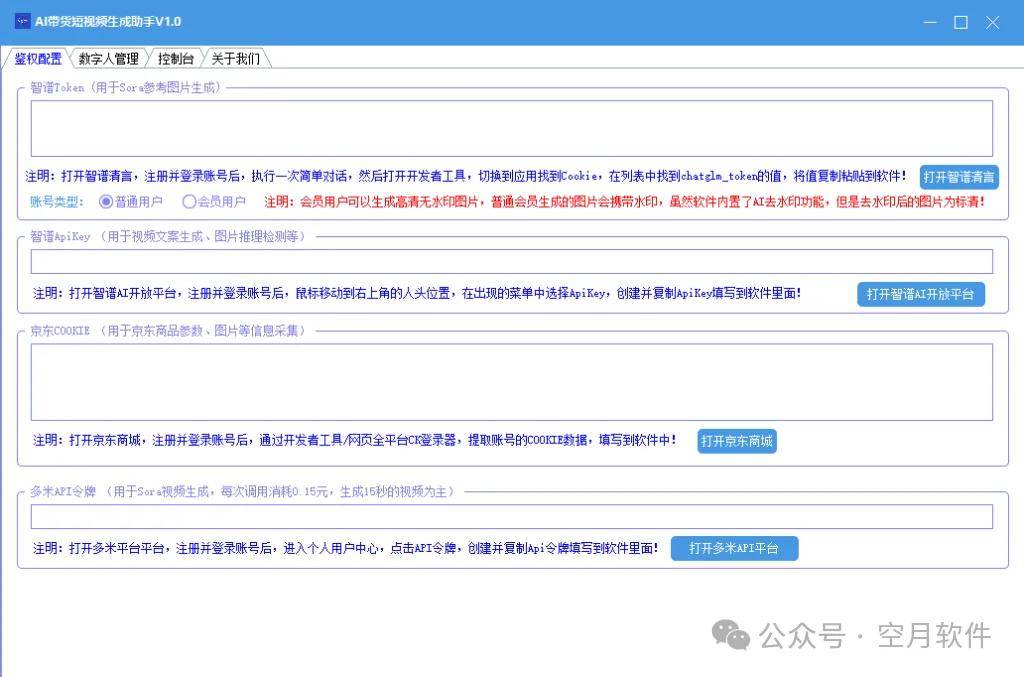Open the 数字人管理 tab
Screen dimensions: 1024x677
pos(109,59)
